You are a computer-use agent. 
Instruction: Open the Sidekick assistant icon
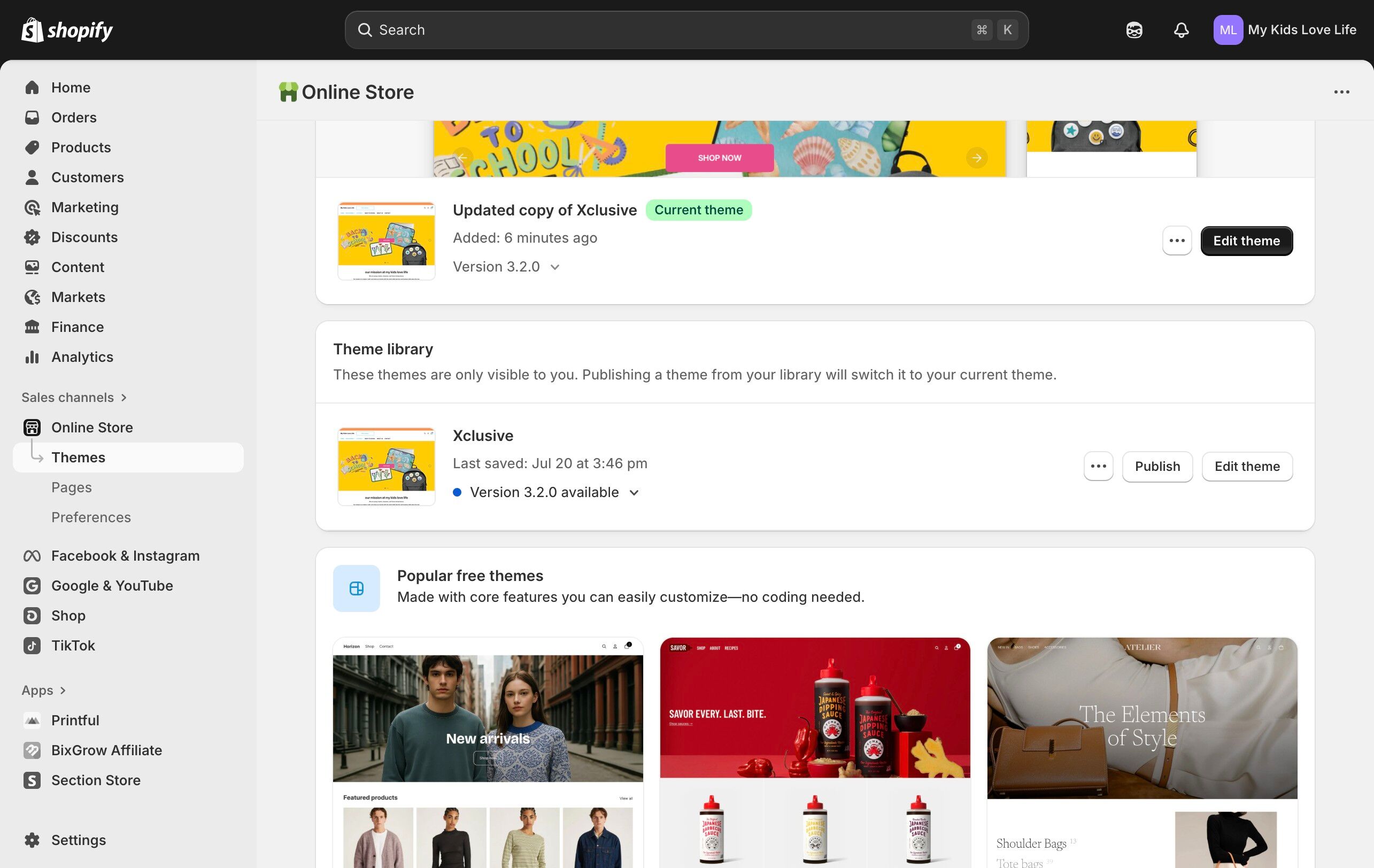click(x=1134, y=29)
